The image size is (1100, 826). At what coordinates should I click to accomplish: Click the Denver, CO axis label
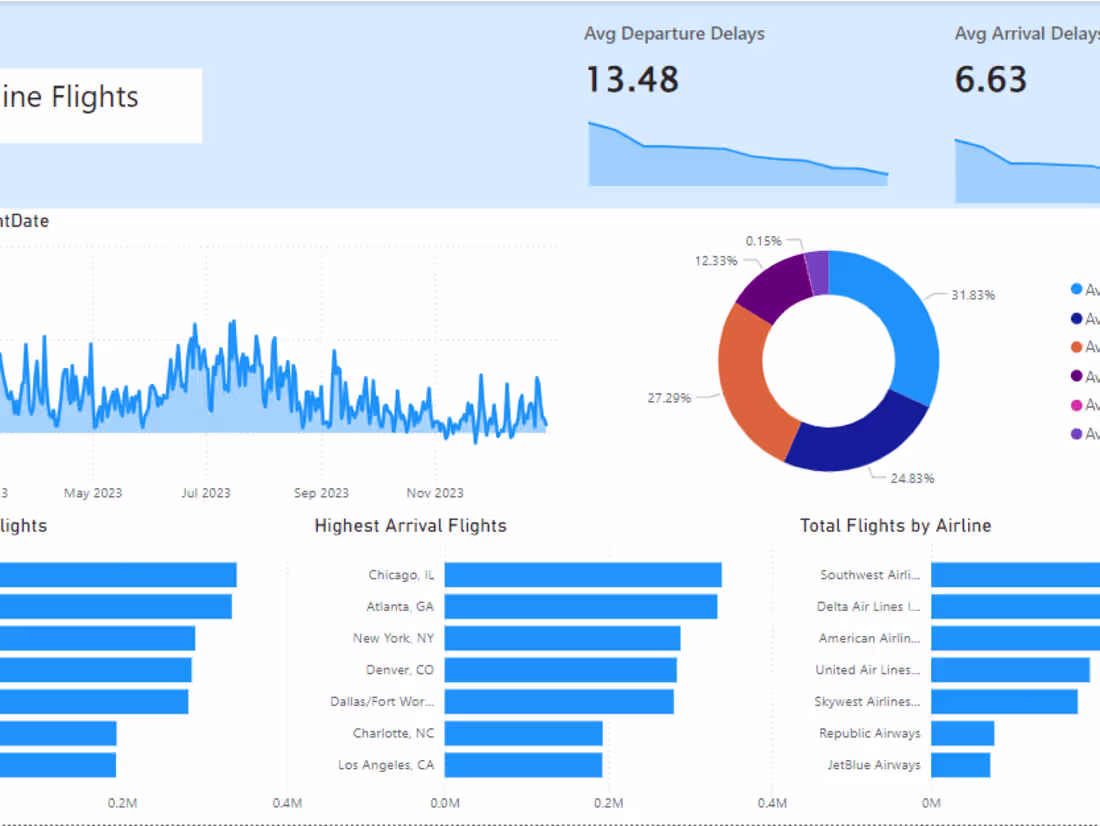pos(399,670)
